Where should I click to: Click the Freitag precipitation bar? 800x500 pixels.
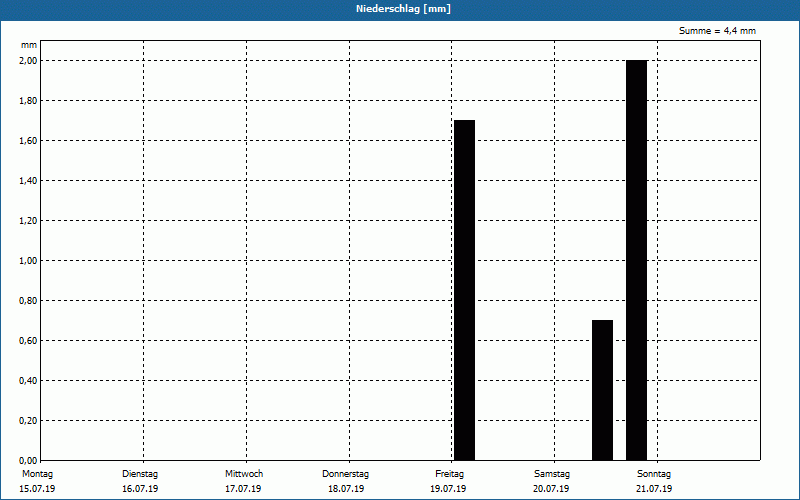[464, 290]
